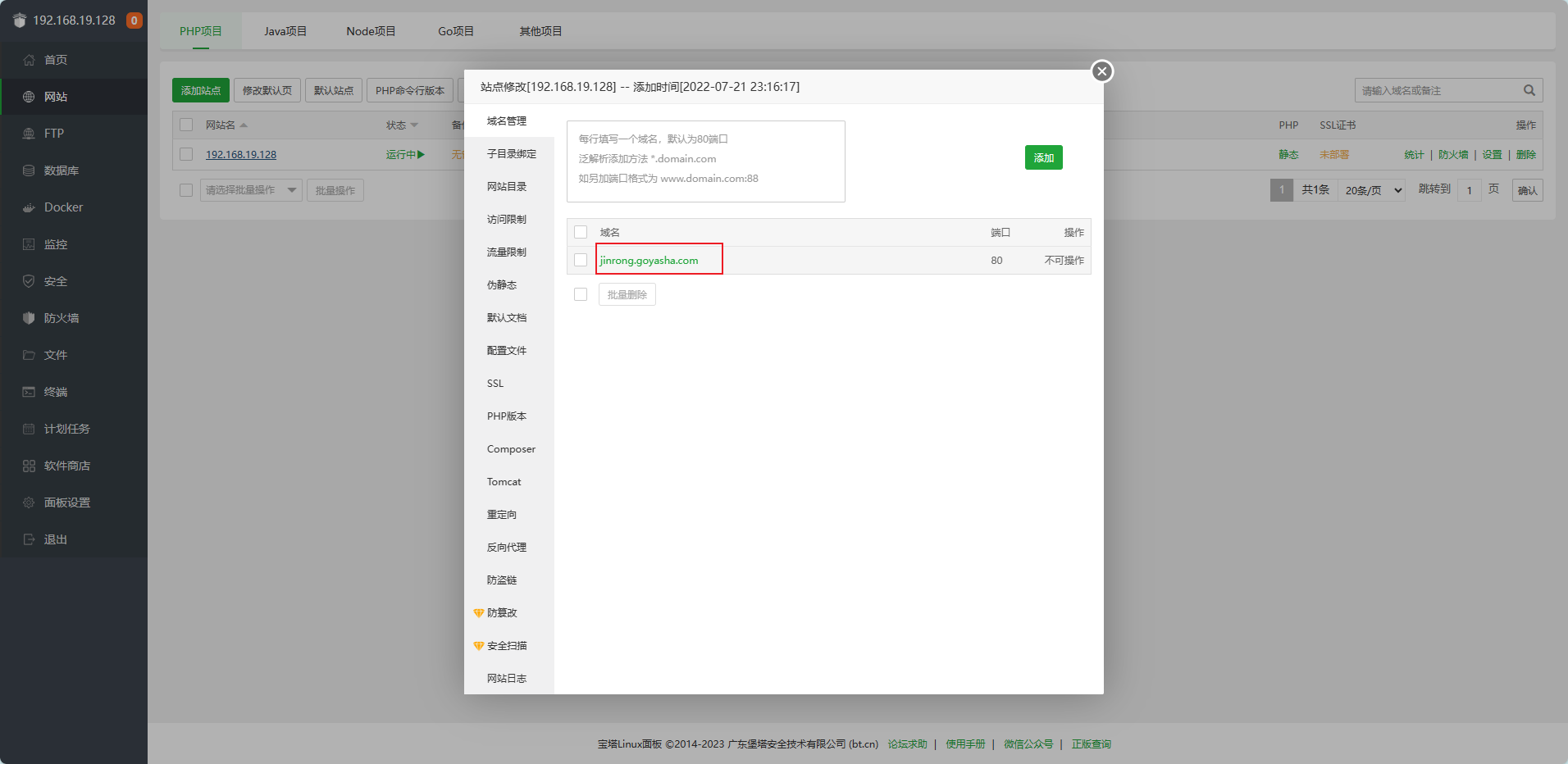Click into the domain entry text area
Screen dimensions: 1568x764
705,161
